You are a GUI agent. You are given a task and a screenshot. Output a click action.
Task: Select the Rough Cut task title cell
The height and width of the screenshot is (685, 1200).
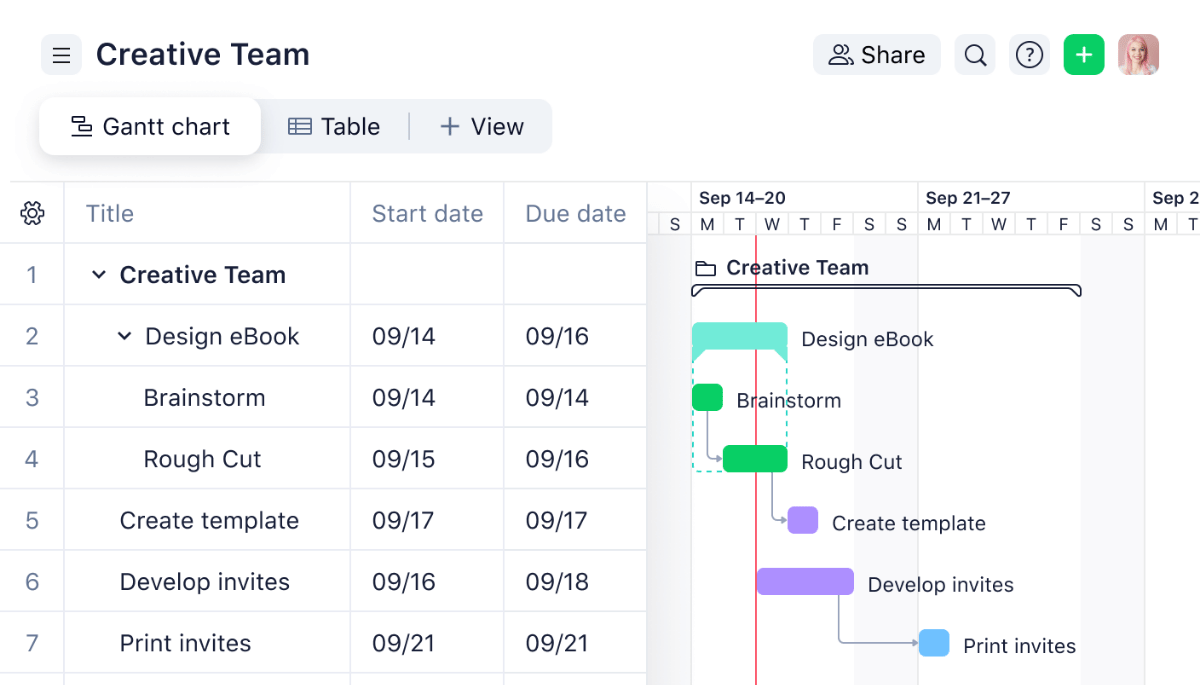[x=203, y=458]
